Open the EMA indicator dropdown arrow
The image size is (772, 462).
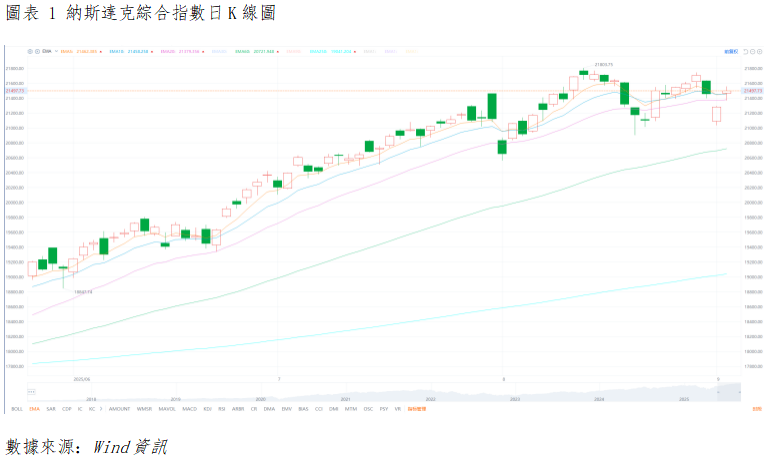pos(56,51)
